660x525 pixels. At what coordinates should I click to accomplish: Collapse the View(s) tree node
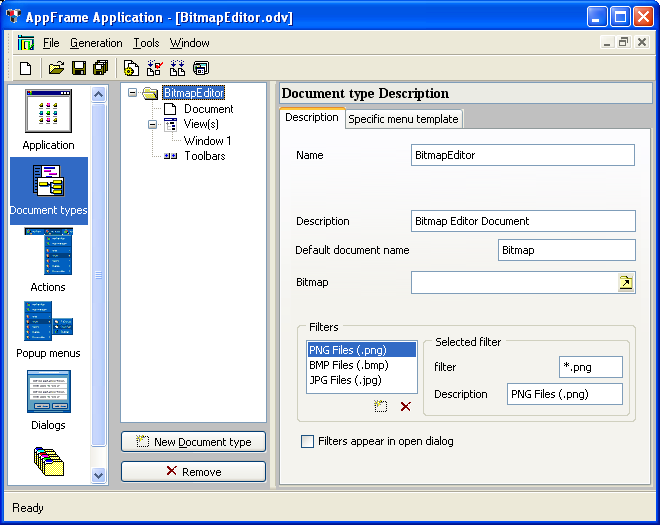pos(152,125)
